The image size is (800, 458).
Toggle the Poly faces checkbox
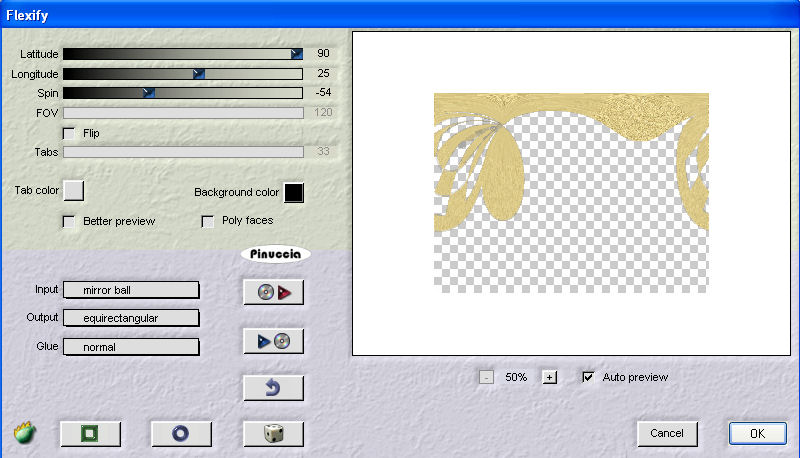click(x=208, y=221)
